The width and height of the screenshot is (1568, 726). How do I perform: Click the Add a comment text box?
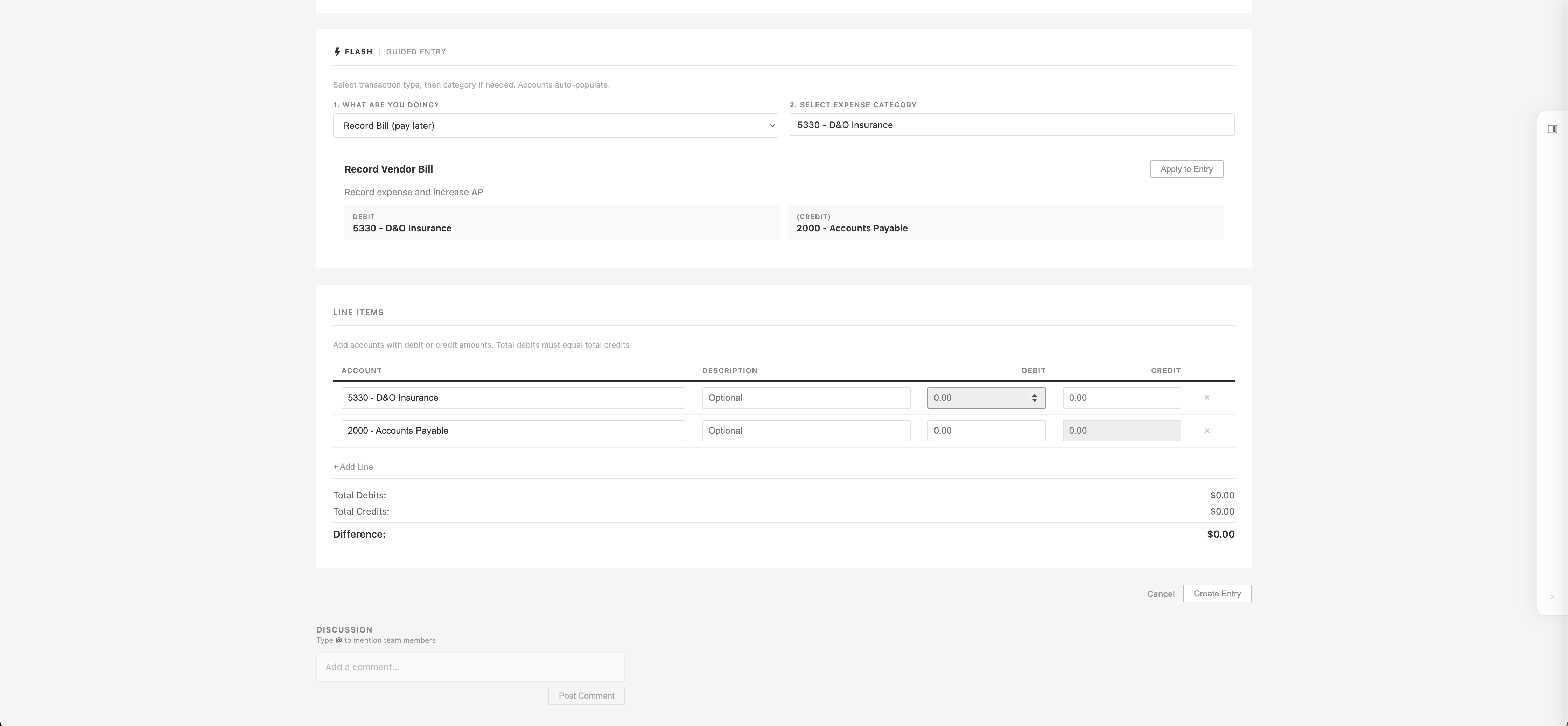tap(470, 667)
